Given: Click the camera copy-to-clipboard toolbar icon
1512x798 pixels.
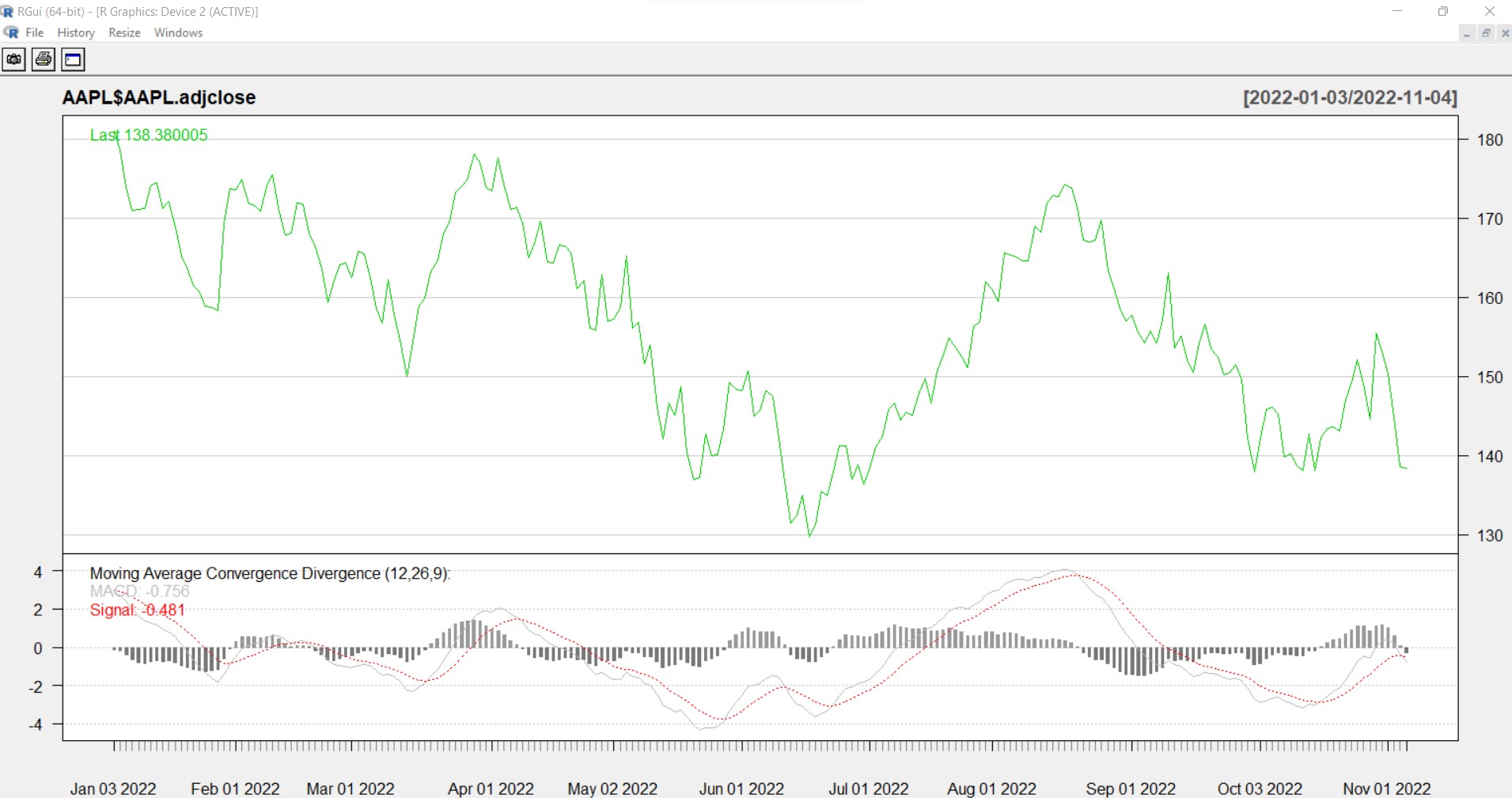Looking at the screenshot, I should [x=14, y=59].
